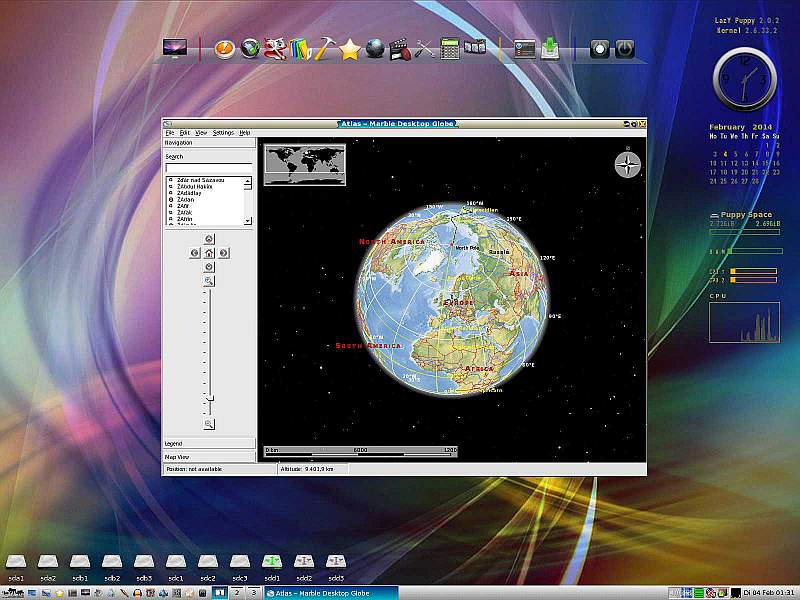Viewport: 800px width, 600px height.
Task: Expand the Map View panel tab
Action: coord(209,457)
